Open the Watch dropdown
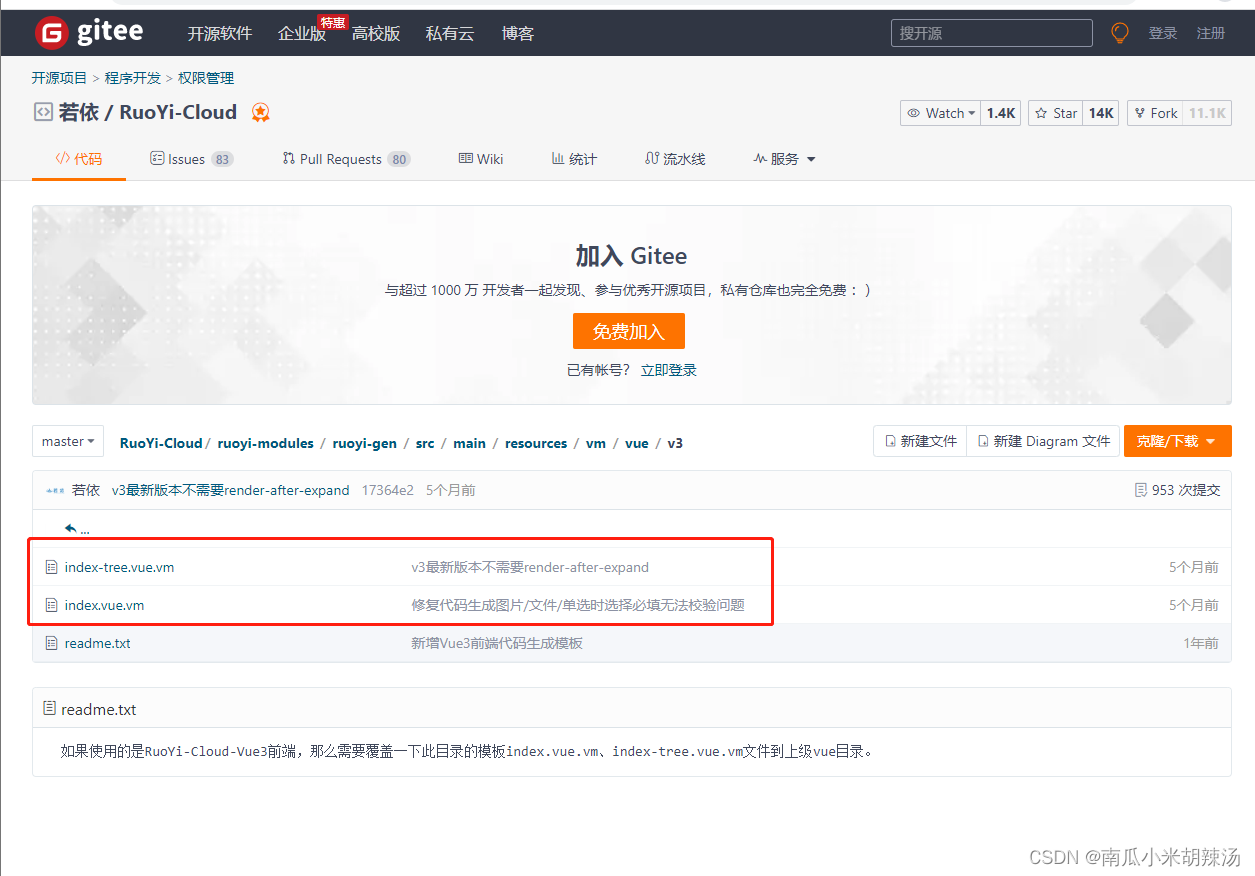This screenshot has width=1255, height=876. pos(941,113)
